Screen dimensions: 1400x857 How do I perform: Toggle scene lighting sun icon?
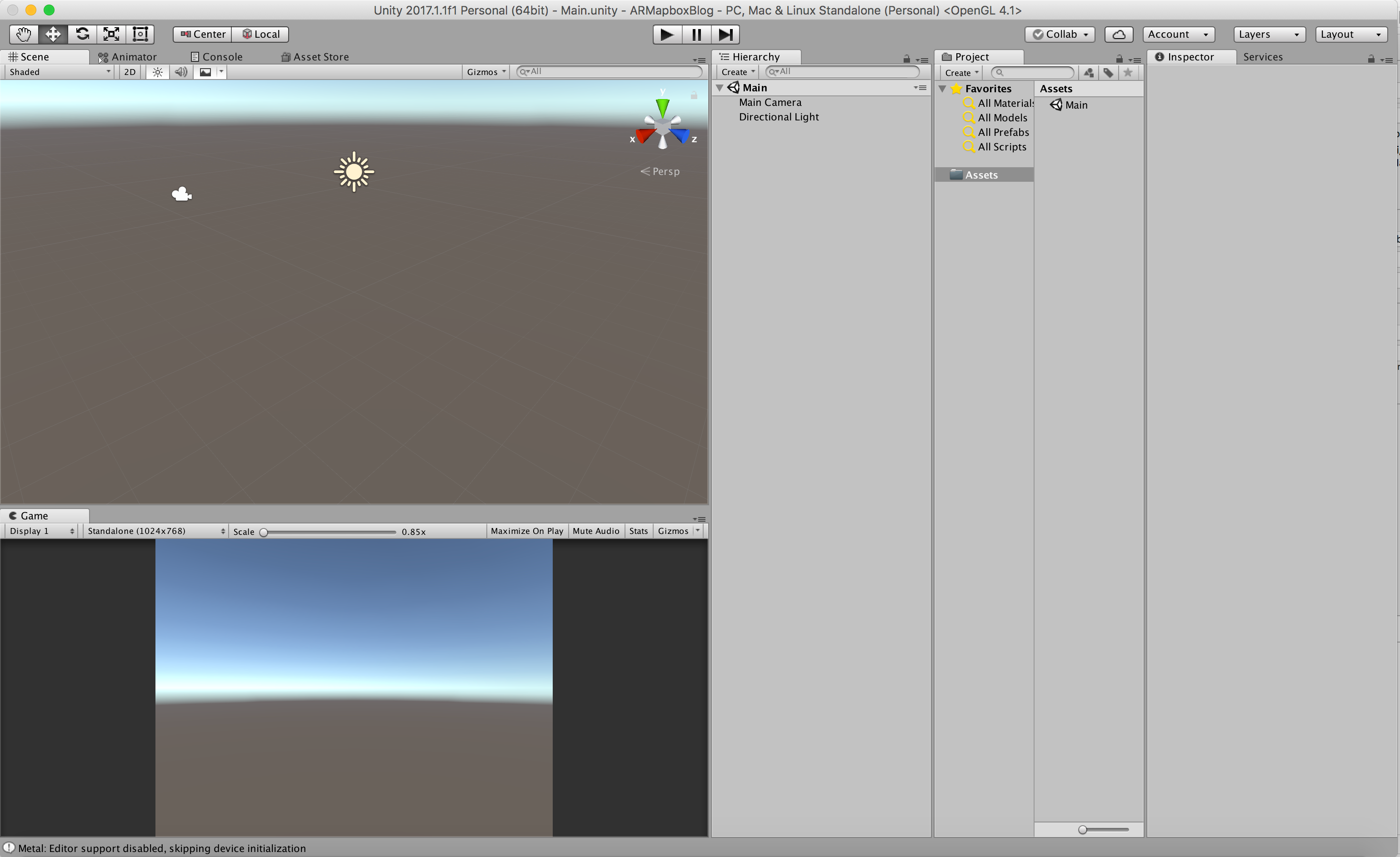tap(158, 72)
